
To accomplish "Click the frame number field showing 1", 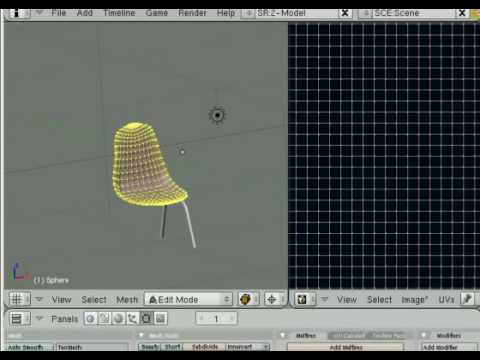I will (216, 319).
